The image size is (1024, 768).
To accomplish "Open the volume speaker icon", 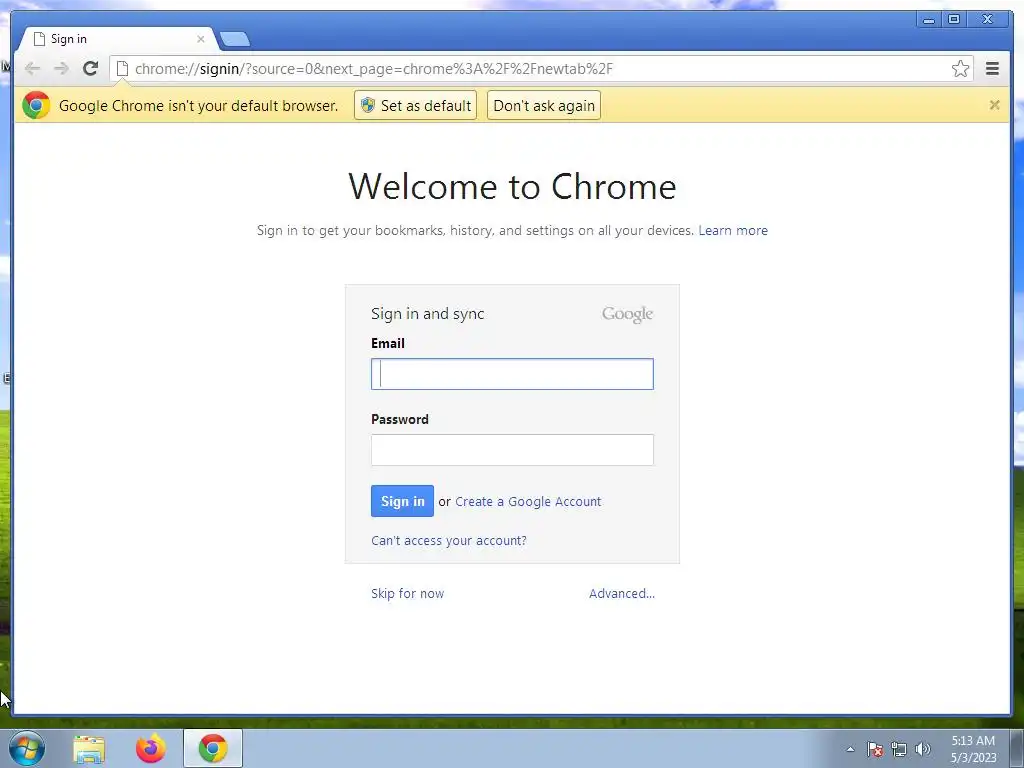I will tap(922, 749).
